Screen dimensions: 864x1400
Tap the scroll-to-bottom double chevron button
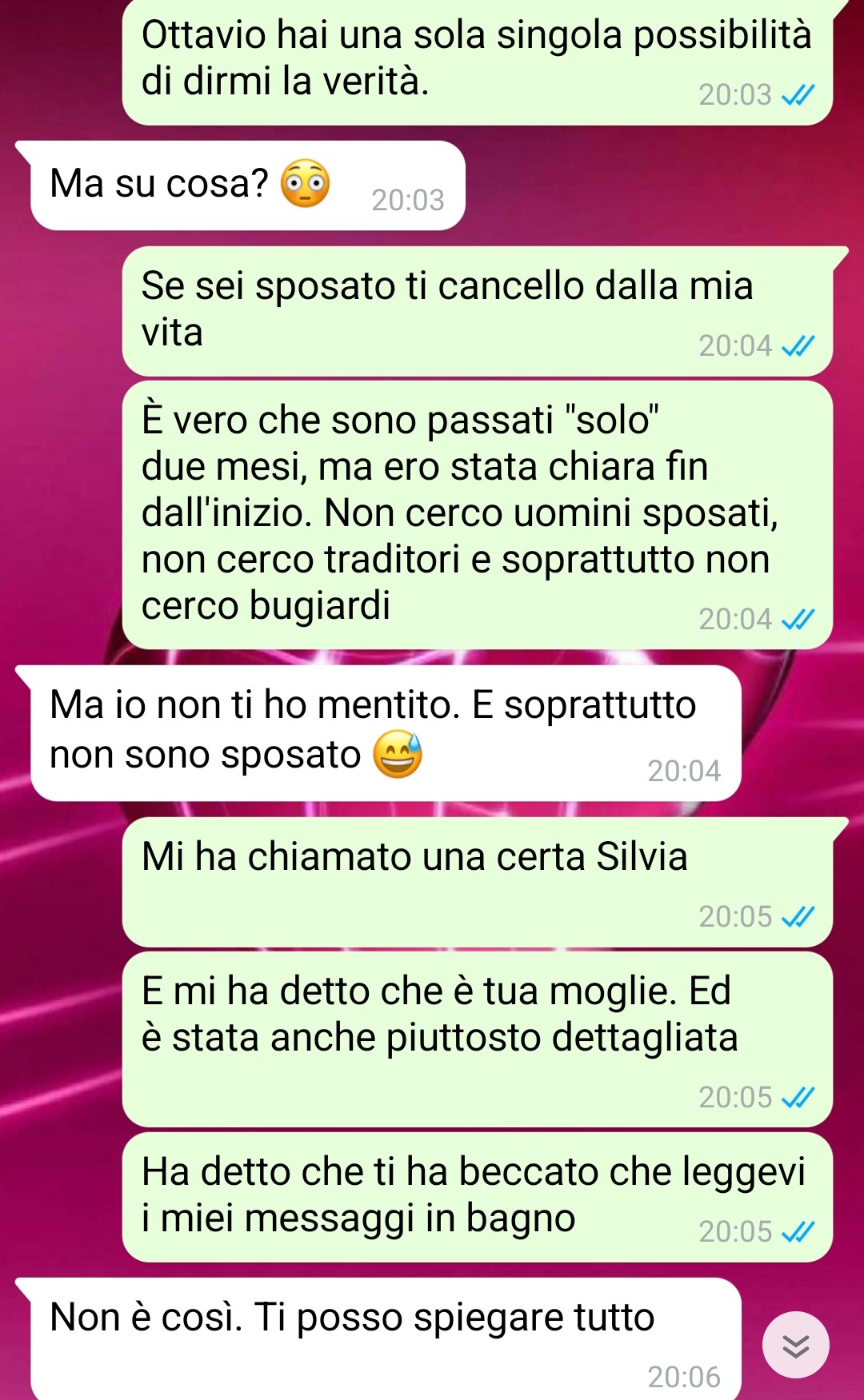tap(795, 1345)
